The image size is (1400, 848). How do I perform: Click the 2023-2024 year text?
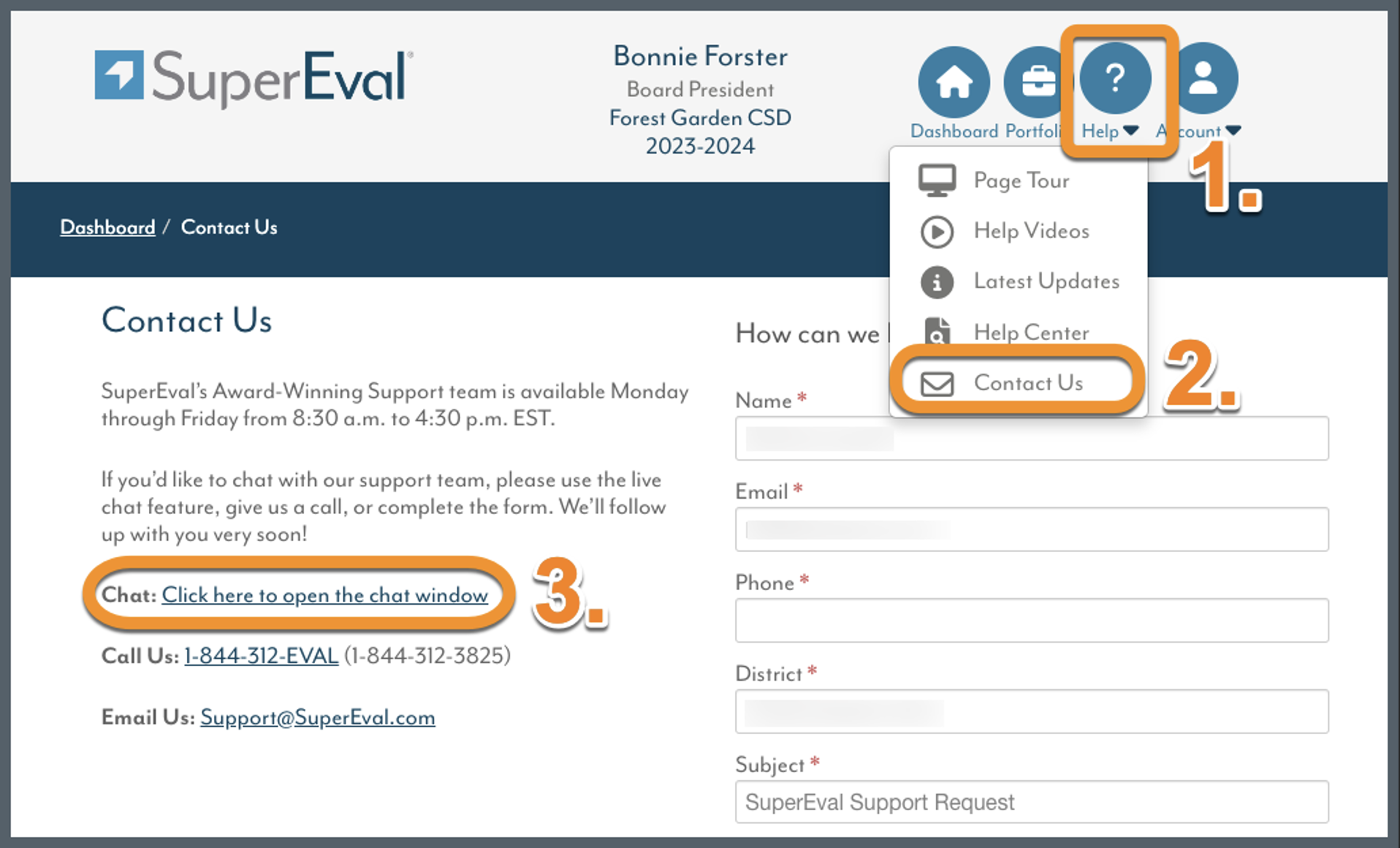700,146
